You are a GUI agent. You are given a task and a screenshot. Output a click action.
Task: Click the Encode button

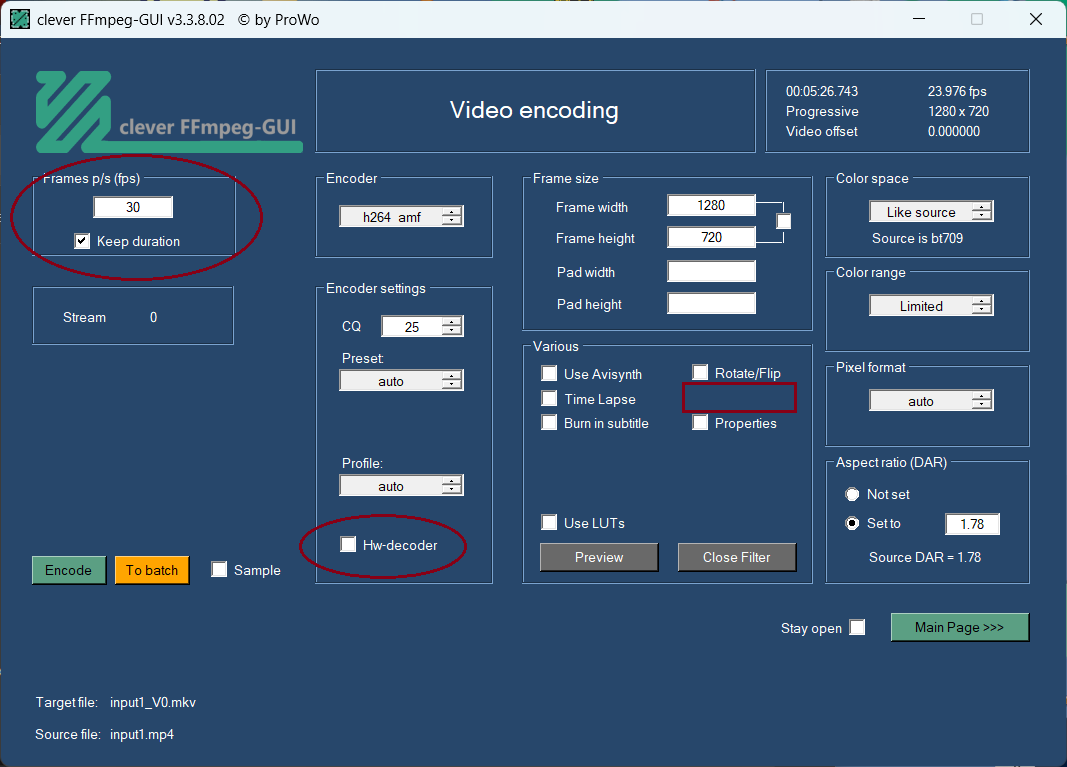[x=69, y=570]
